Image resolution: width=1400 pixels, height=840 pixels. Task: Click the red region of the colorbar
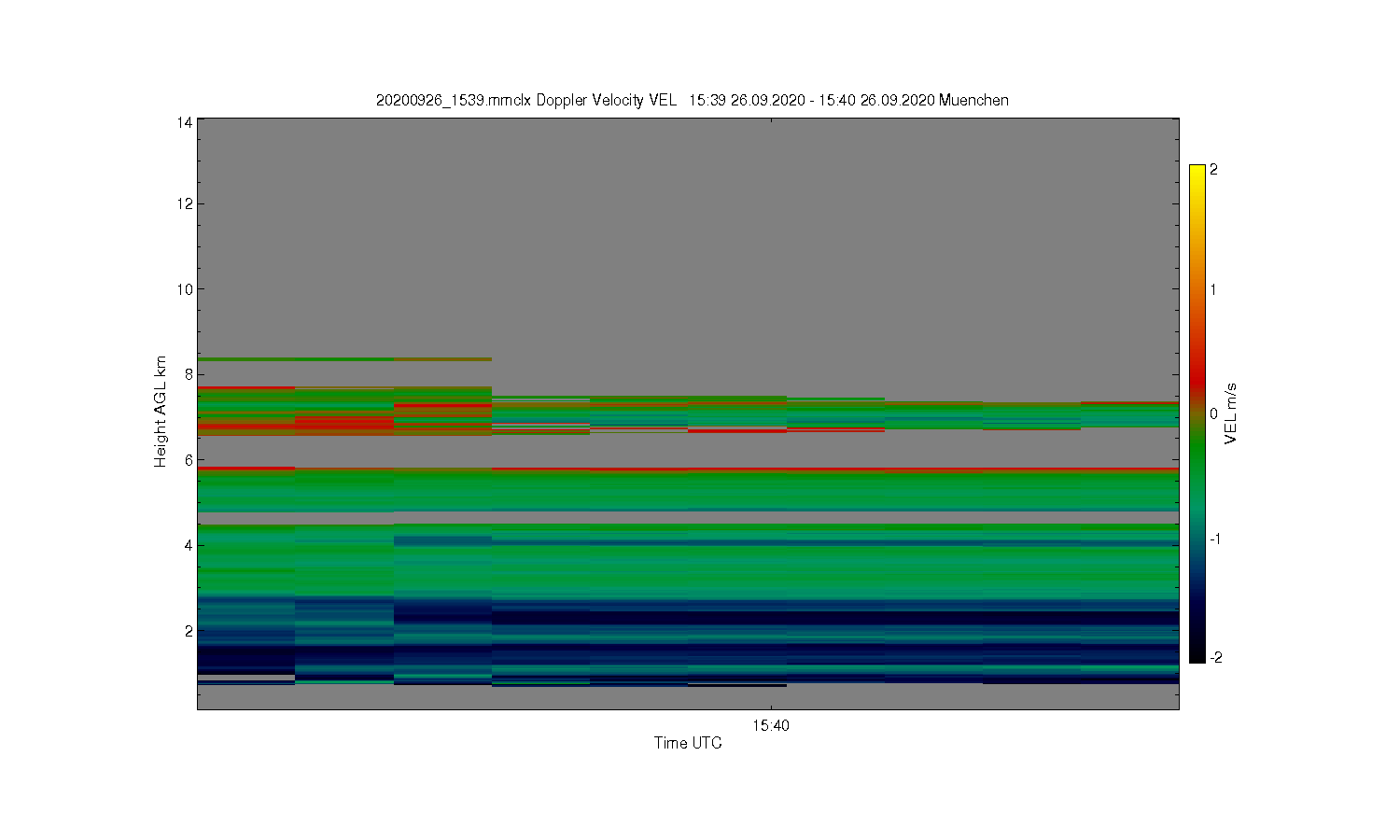[1197, 373]
